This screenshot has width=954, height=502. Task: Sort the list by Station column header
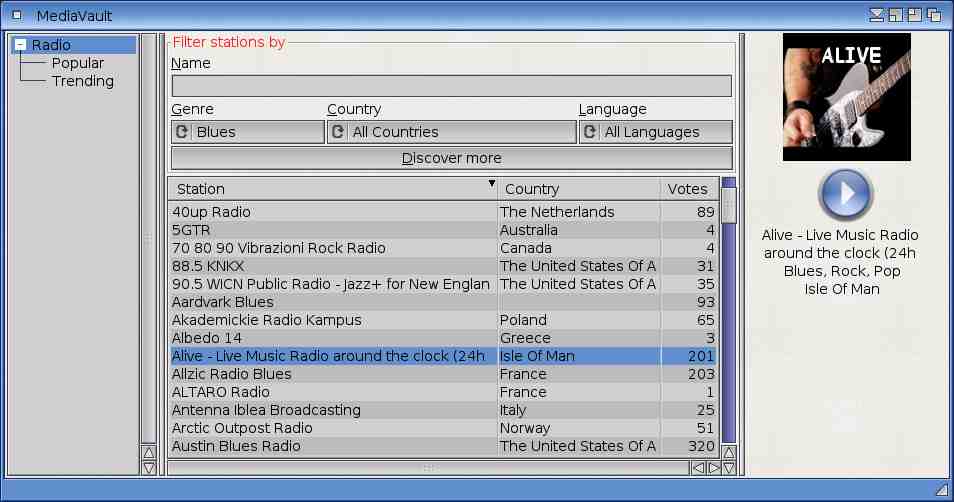coord(330,189)
